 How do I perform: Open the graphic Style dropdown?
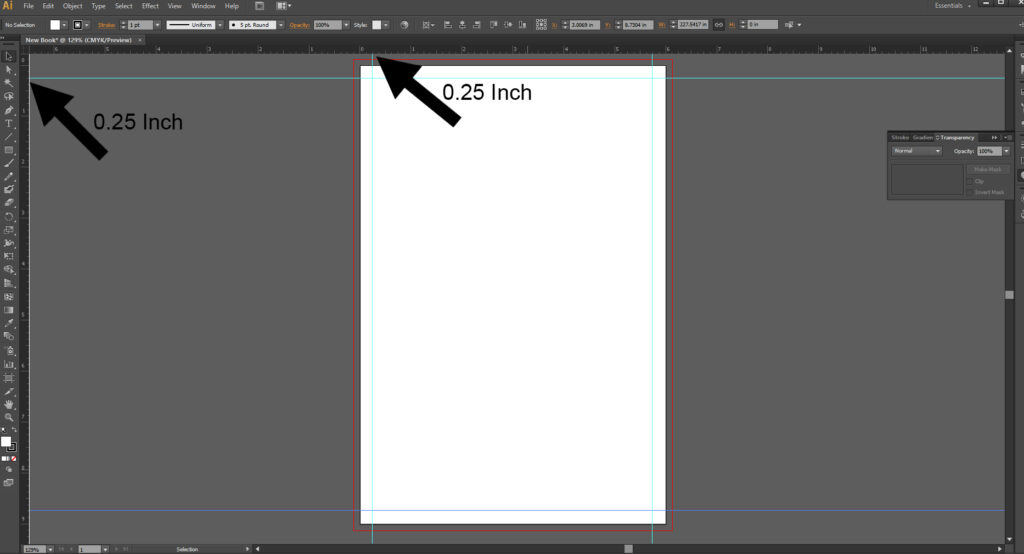coord(386,25)
